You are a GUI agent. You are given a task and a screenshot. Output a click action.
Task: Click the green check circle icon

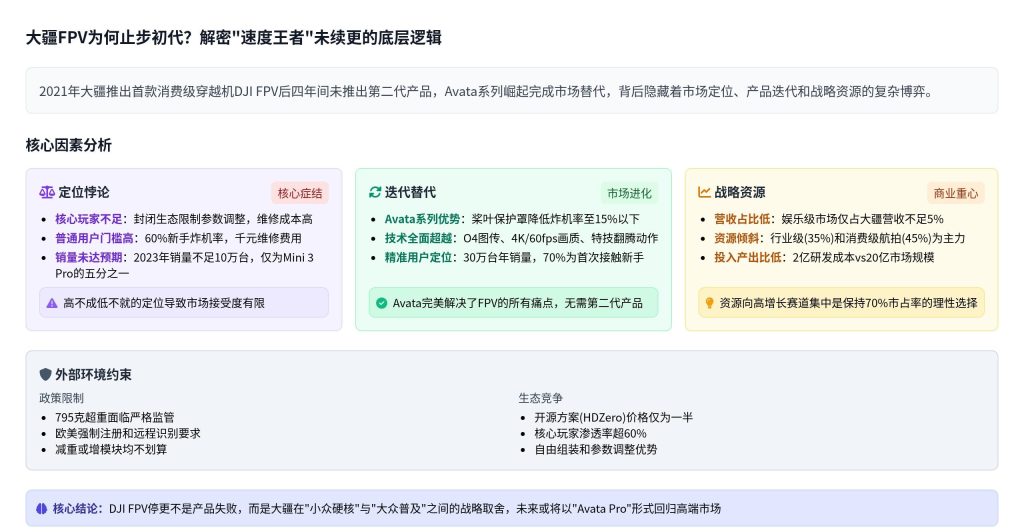pos(381,303)
